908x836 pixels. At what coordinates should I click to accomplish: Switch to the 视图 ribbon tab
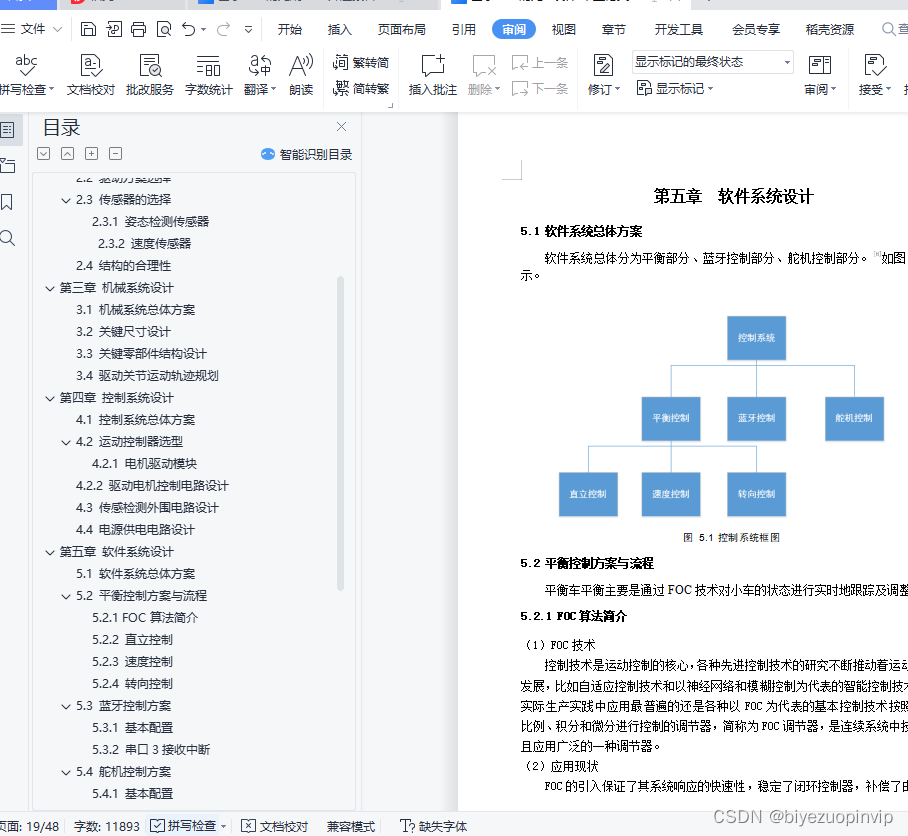point(563,30)
